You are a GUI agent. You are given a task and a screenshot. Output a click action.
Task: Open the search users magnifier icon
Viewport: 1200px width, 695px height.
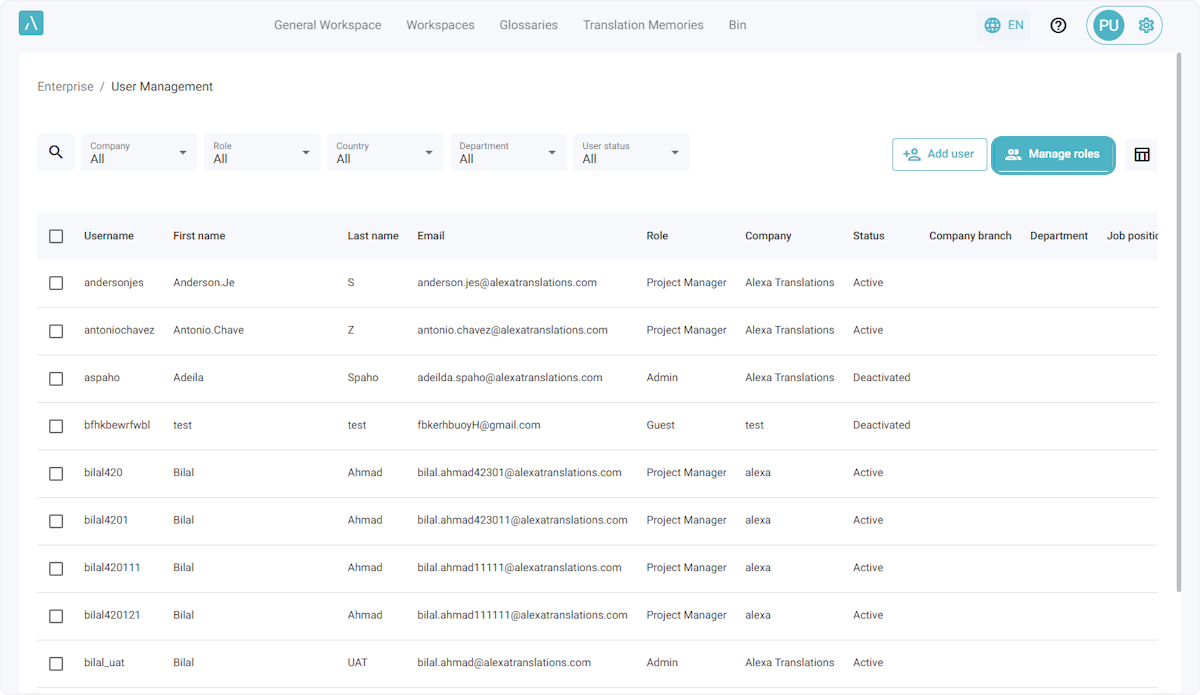[x=56, y=152]
